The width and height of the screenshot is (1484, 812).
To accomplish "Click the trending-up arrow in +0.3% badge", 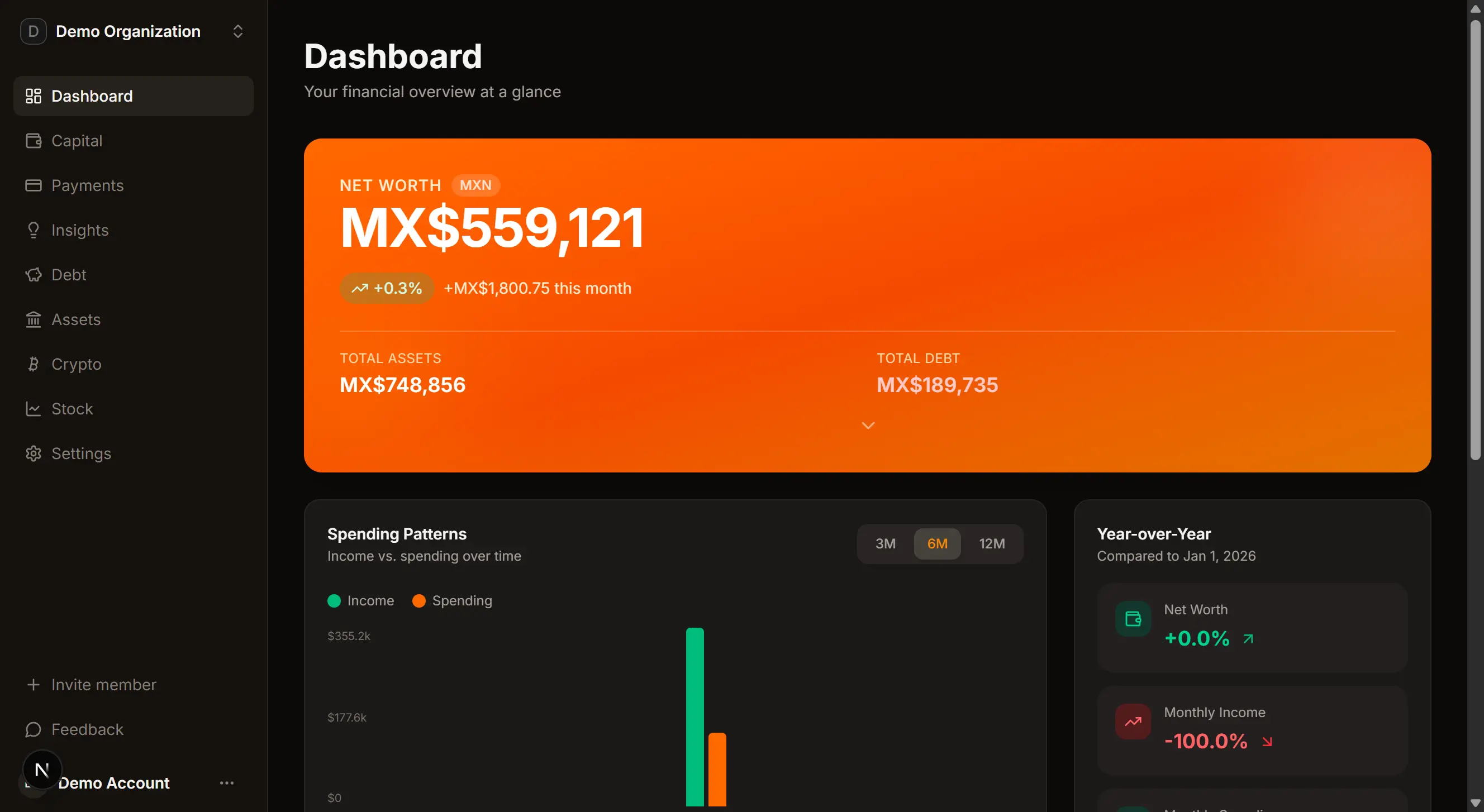I will click(360, 288).
